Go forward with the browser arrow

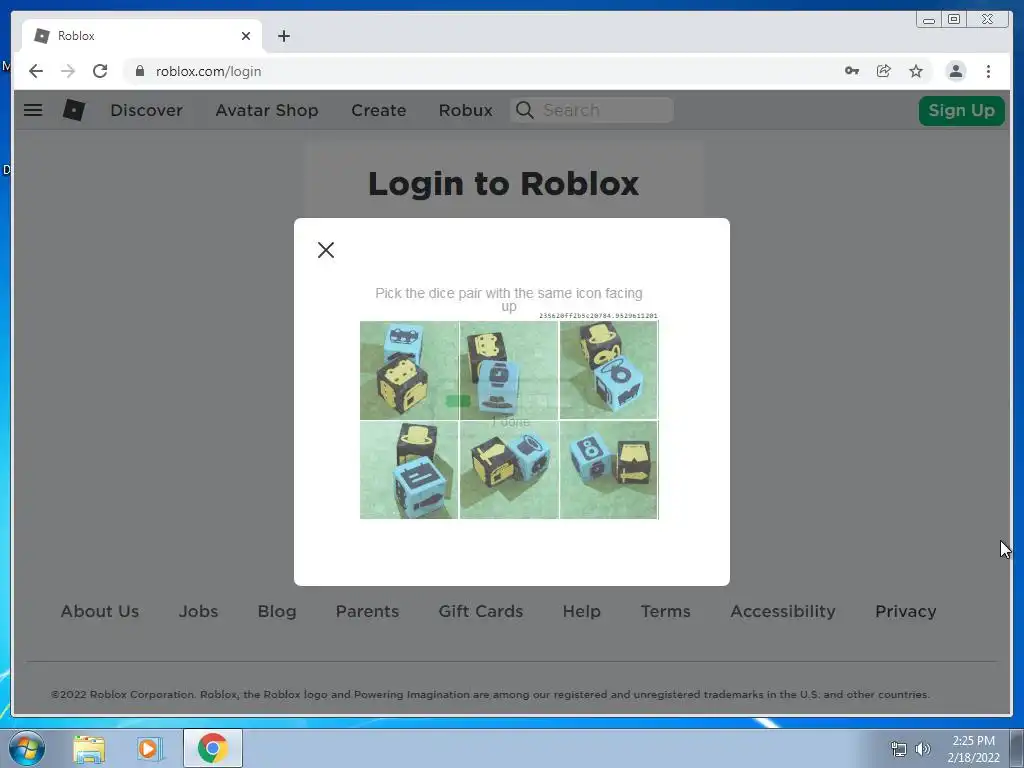tap(68, 71)
